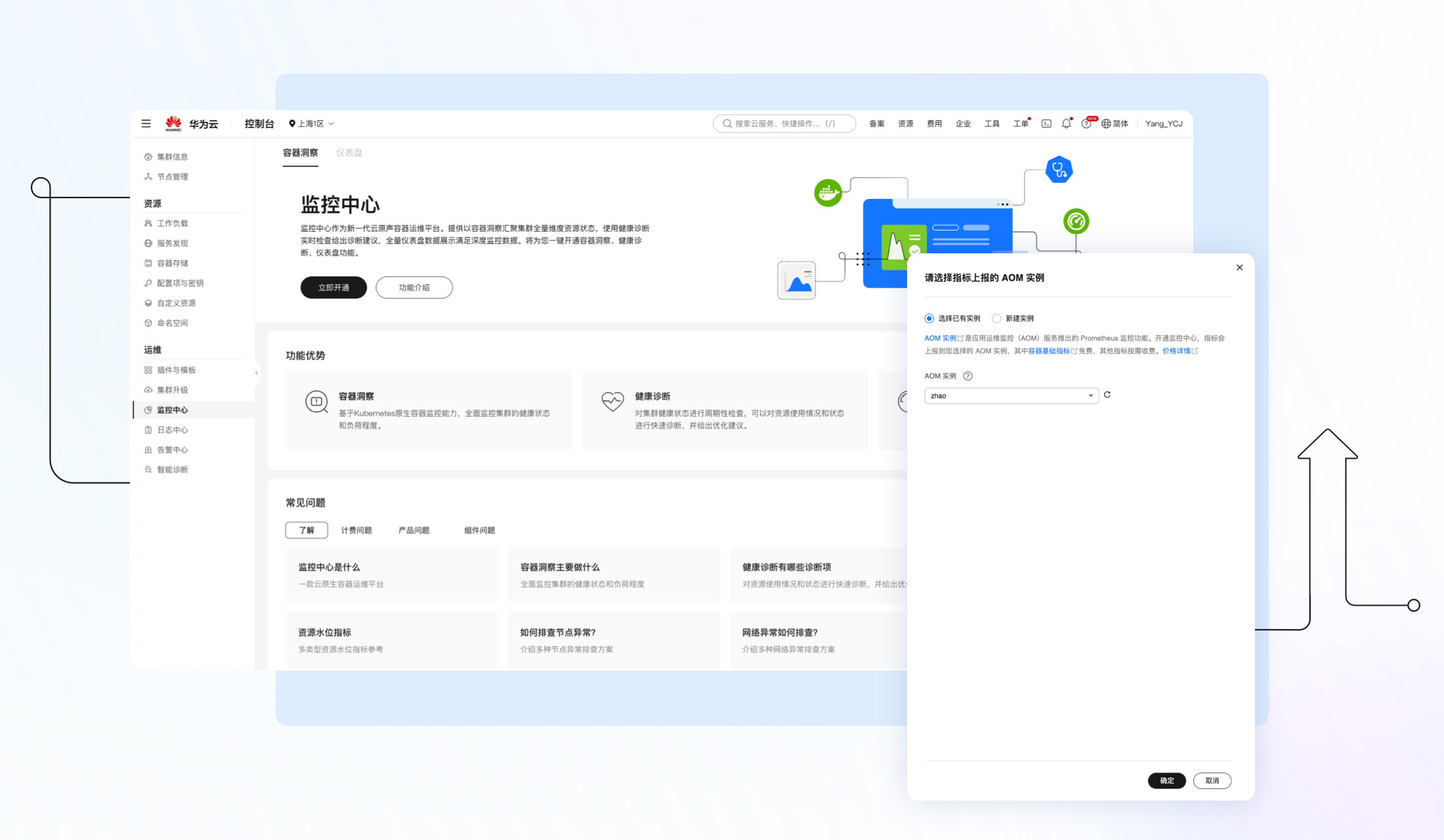Select the 计费问题 FAQ tab
1444x840 pixels.
click(x=356, y=530)
